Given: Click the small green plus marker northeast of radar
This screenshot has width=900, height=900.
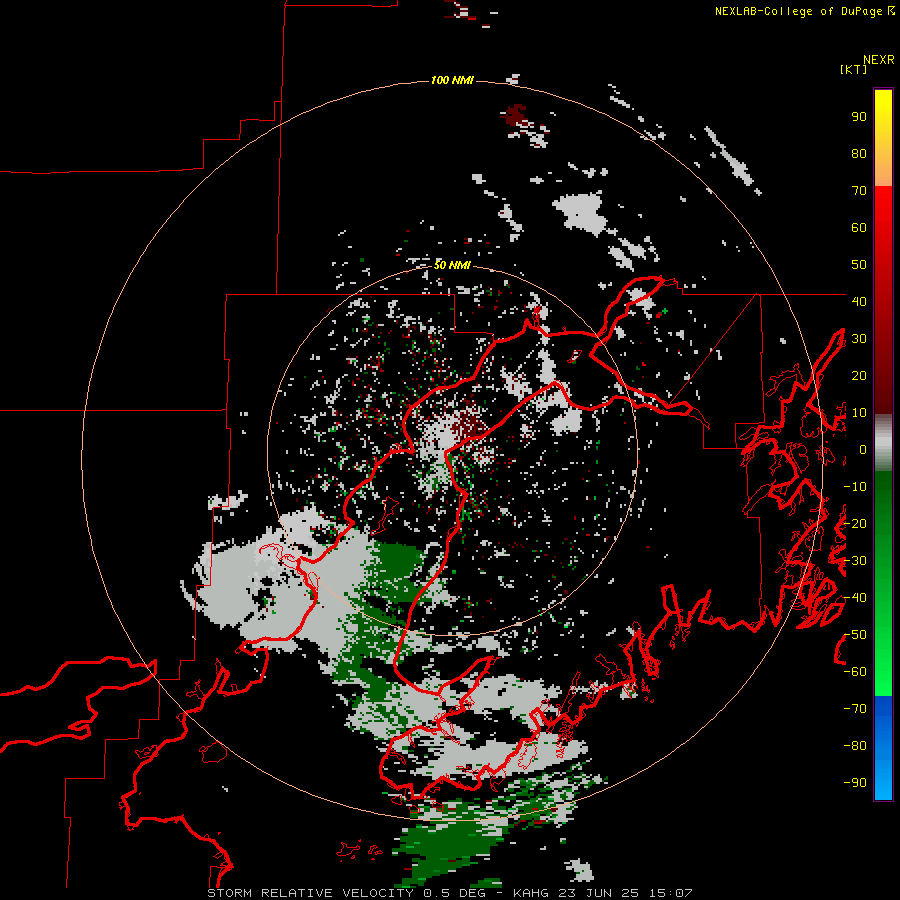Looking at the screenshot, I should coord(665,311).
